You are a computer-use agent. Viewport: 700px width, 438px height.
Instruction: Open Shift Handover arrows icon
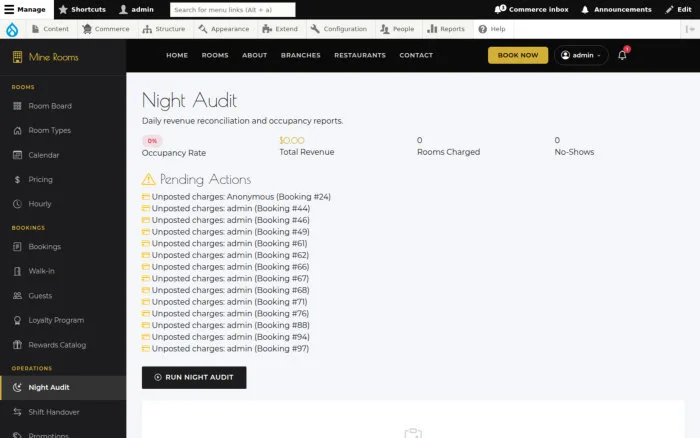17,412
